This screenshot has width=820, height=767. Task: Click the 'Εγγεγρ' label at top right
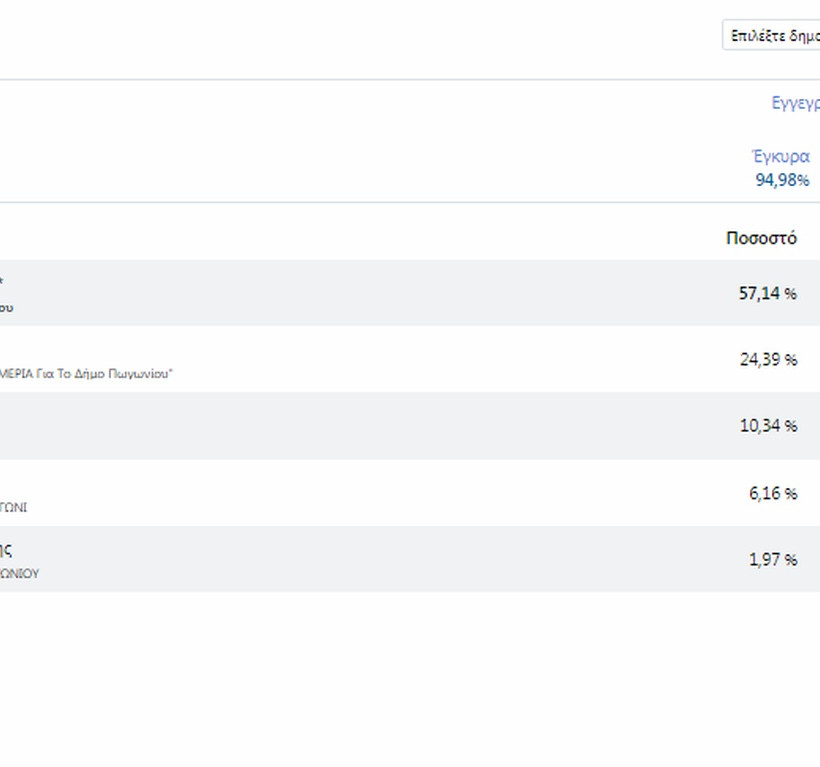click(x=796, y=103)
